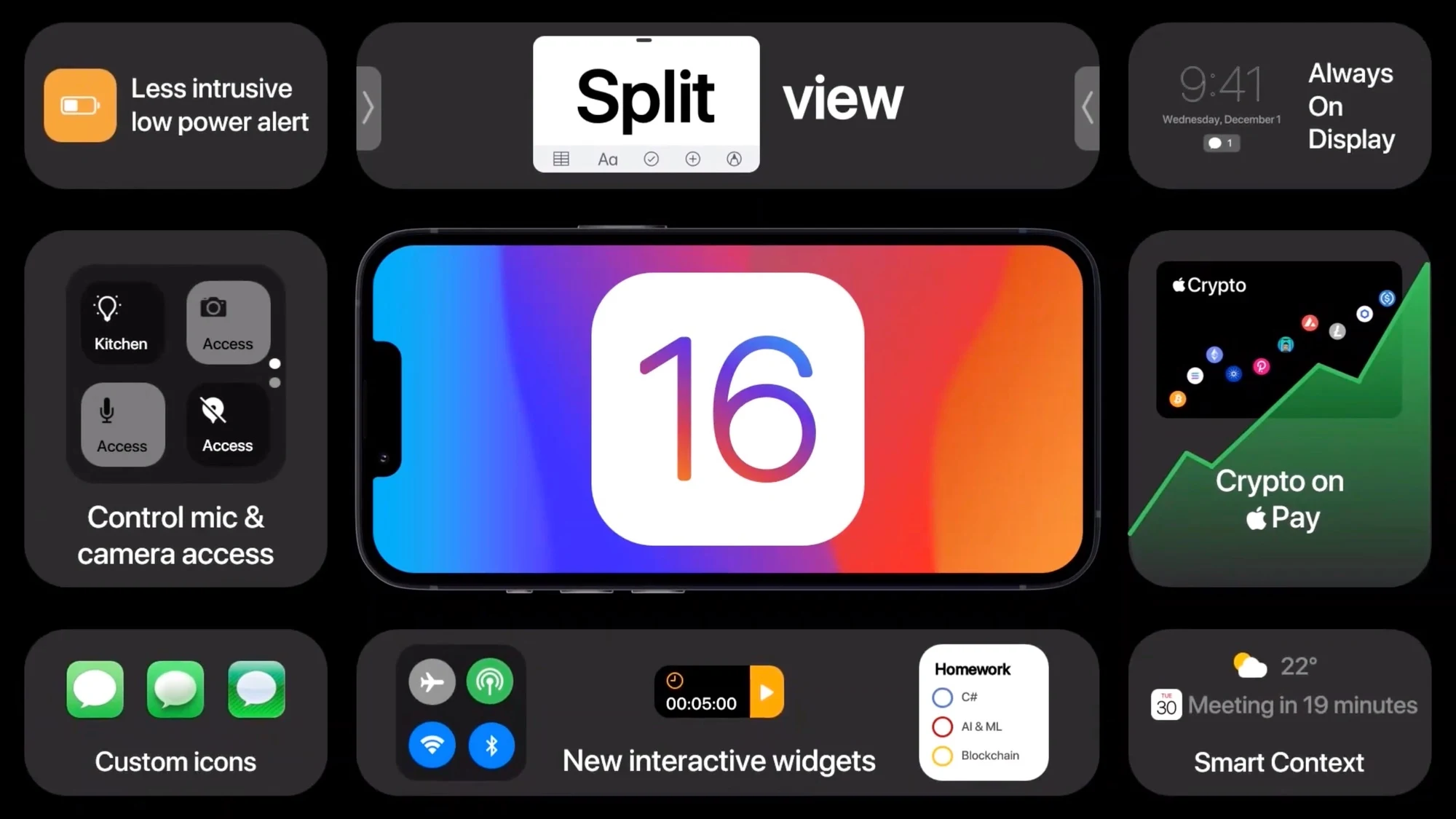Screen dimensions: 1456x819
Task: Click the low power alert icon
Action: (80, 104)
